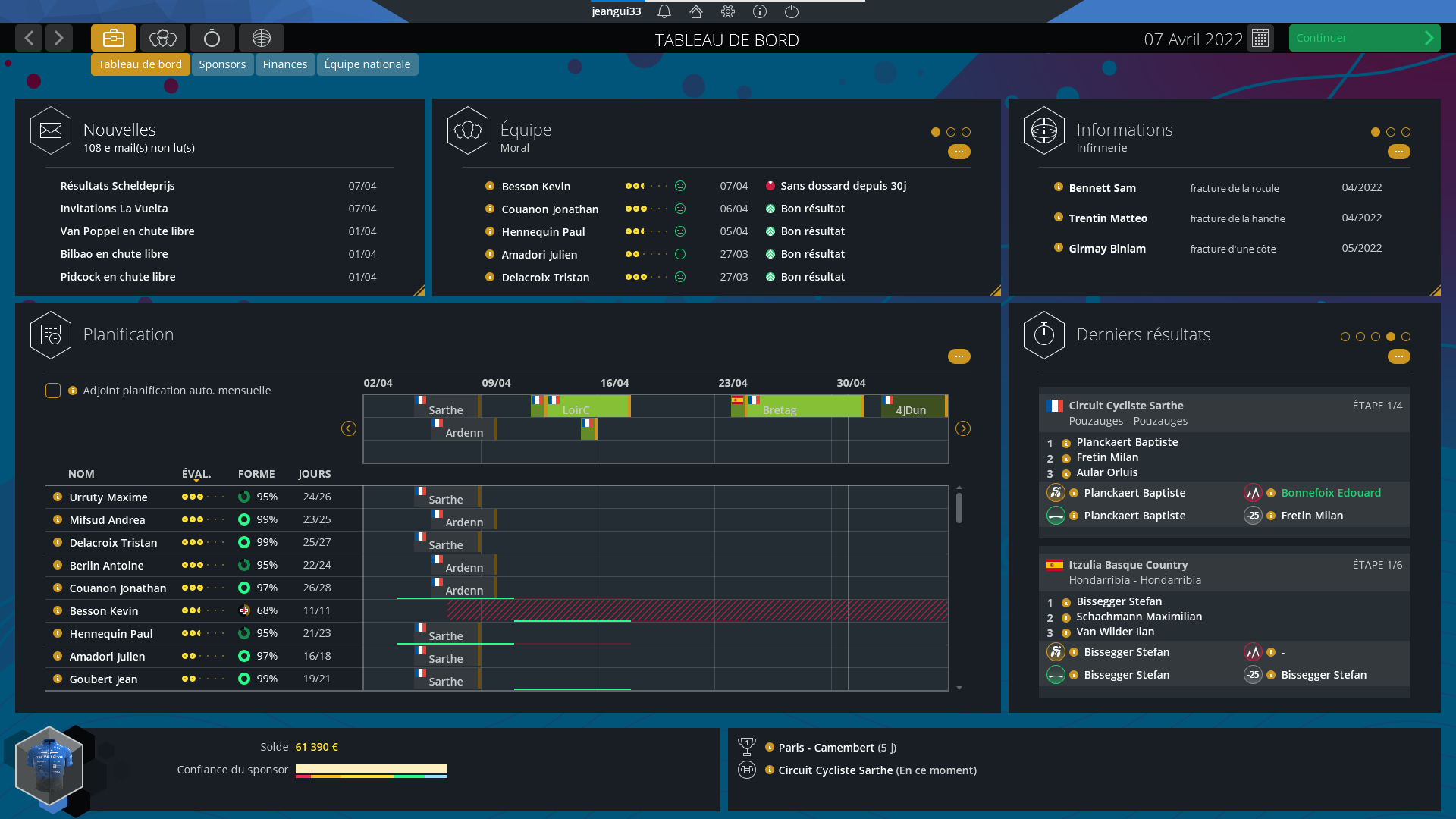
Task: Sort rider list by ÉVAL. column
Action: point(196,474)
